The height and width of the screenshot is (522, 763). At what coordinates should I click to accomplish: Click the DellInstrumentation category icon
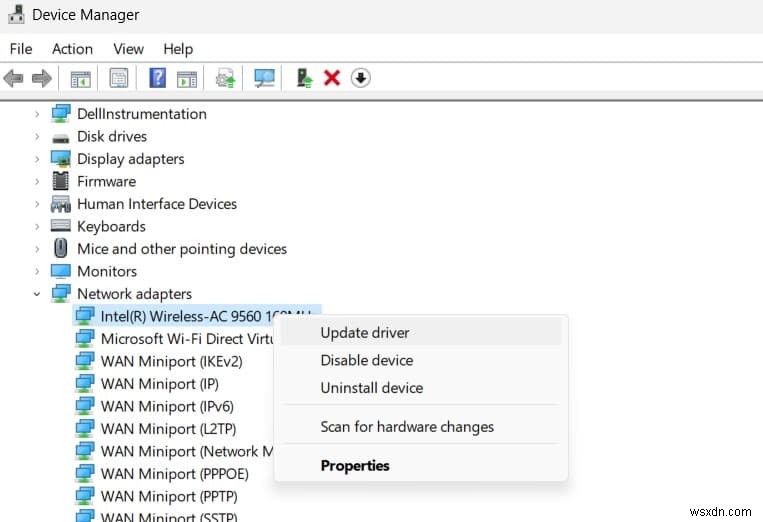point(61,114)
